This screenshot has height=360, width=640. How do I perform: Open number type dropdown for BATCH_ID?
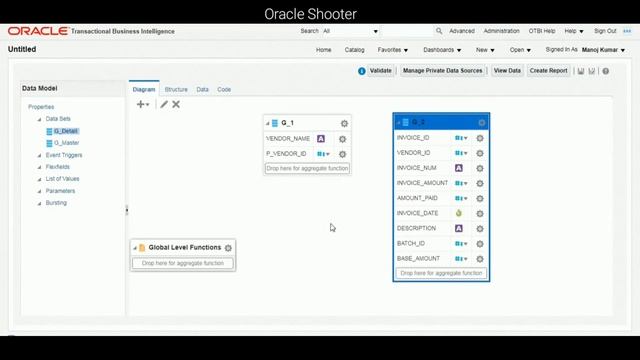(x=461, y=244)
